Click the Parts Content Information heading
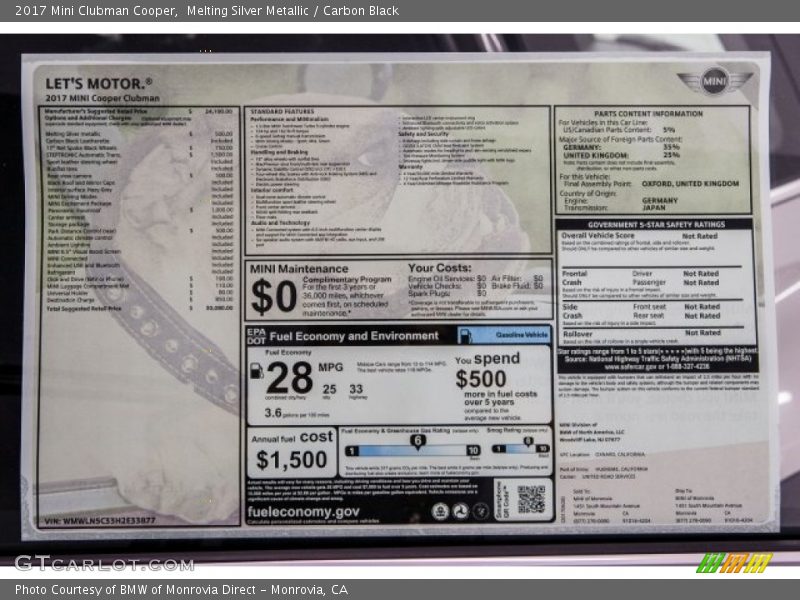The width and height of the screenshot is (800, 600). [655, 113]
